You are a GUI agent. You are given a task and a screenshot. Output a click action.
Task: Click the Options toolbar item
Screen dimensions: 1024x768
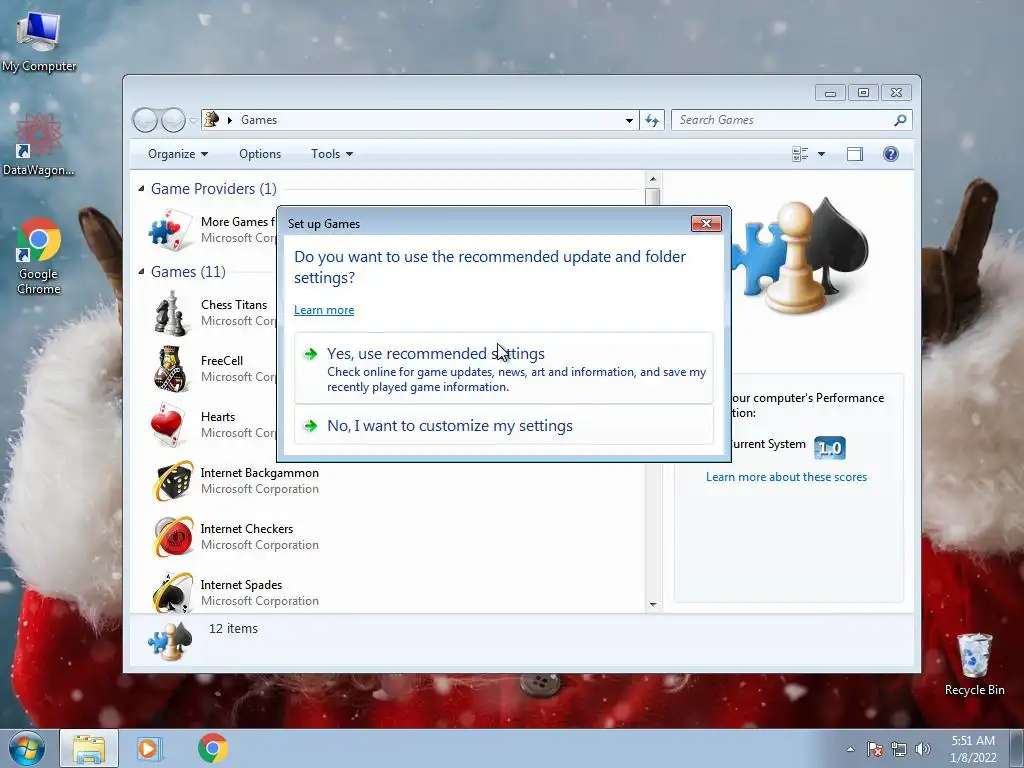coord(260,154)
